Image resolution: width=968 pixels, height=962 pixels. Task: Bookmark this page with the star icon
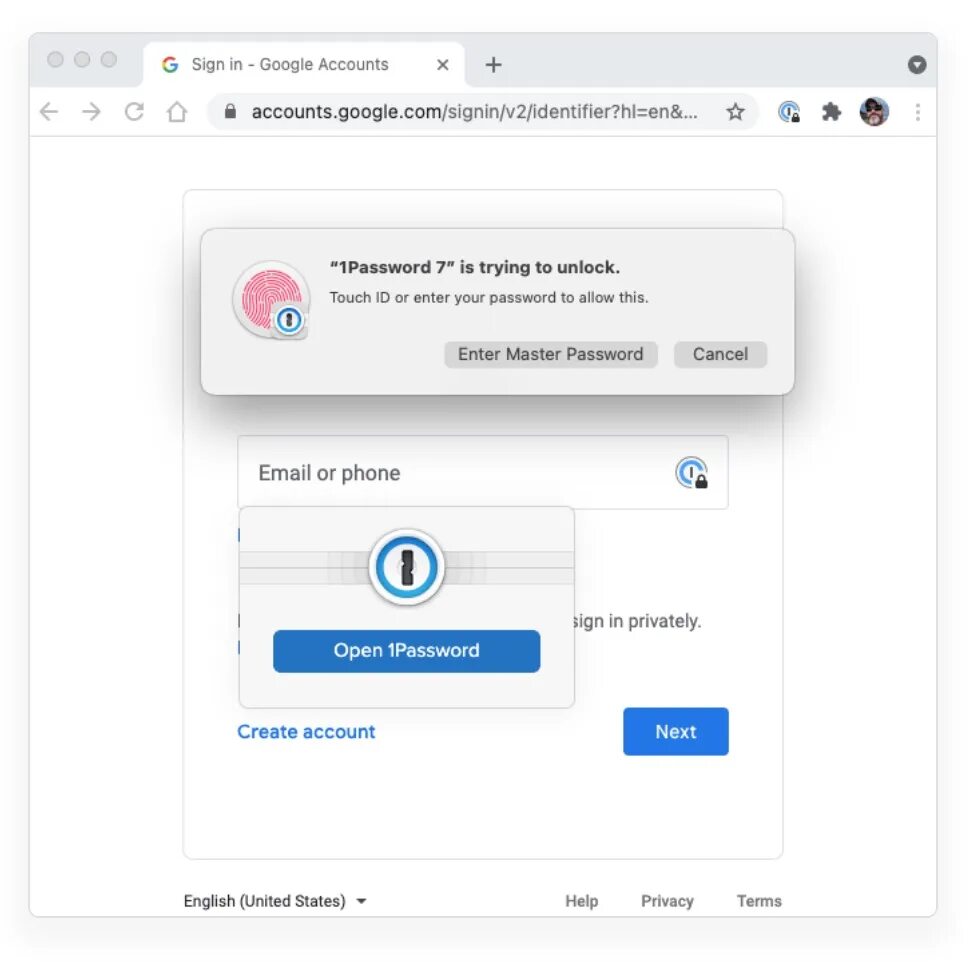click(735, 112)
